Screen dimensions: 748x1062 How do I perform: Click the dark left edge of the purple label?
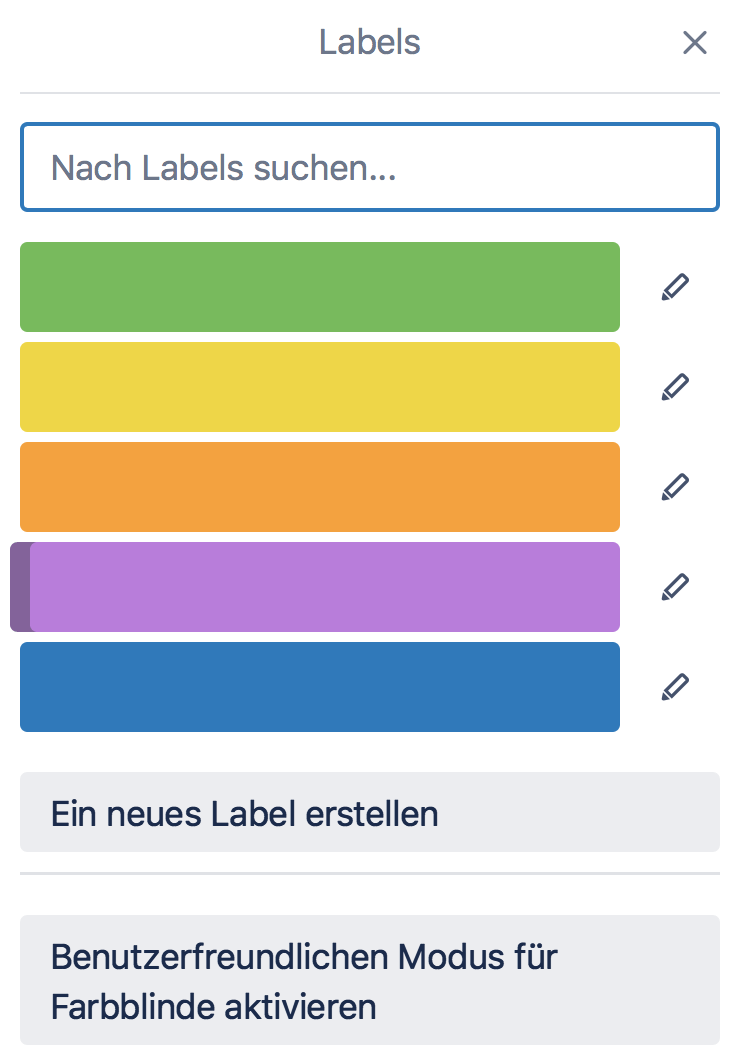(x=19, y=587)
